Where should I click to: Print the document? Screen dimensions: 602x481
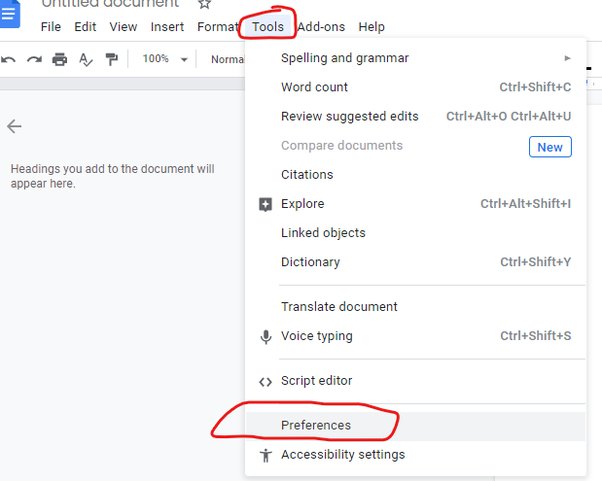coord(60,60)
